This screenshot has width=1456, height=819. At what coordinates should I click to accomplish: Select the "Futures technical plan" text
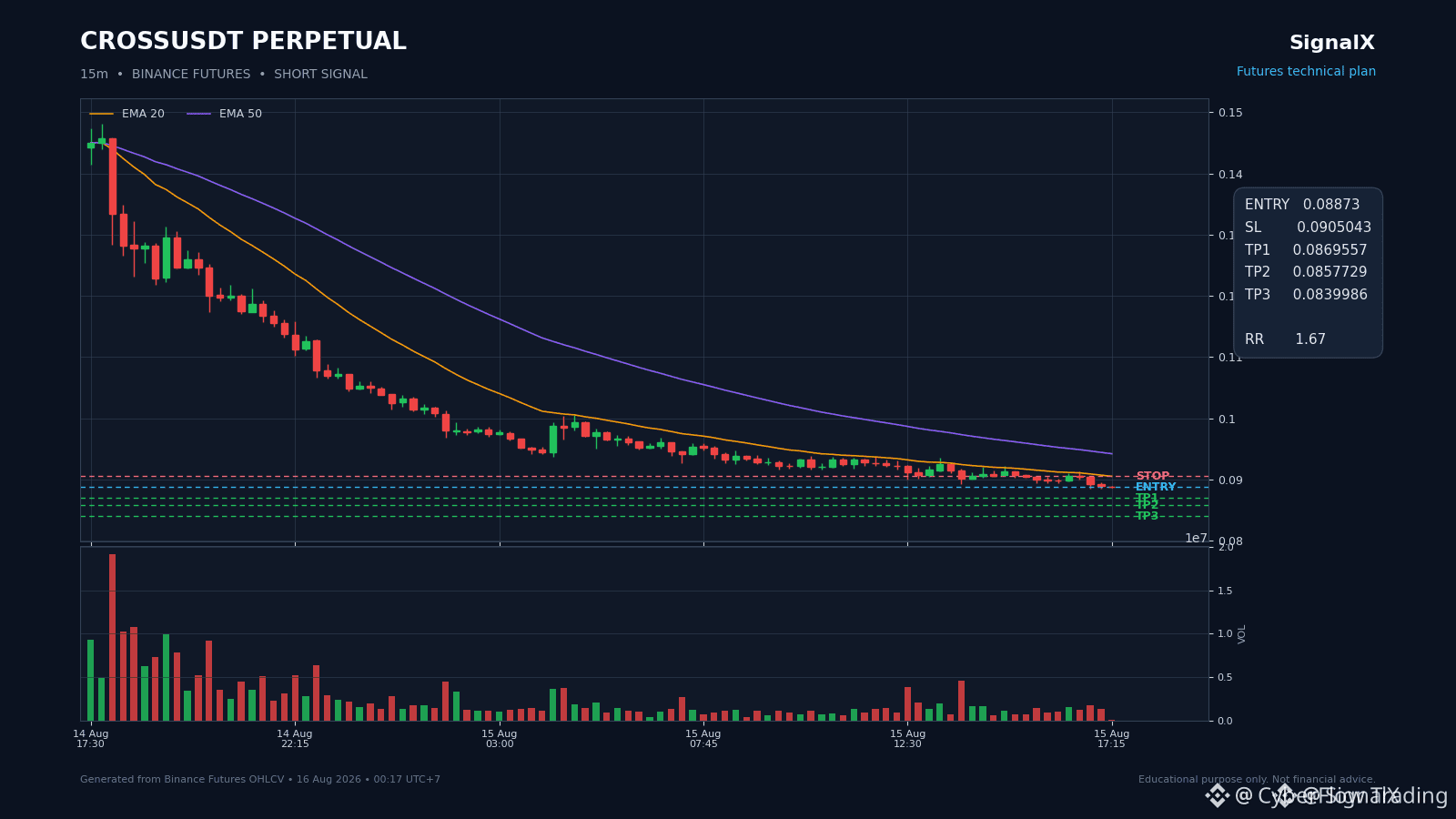1306,72
